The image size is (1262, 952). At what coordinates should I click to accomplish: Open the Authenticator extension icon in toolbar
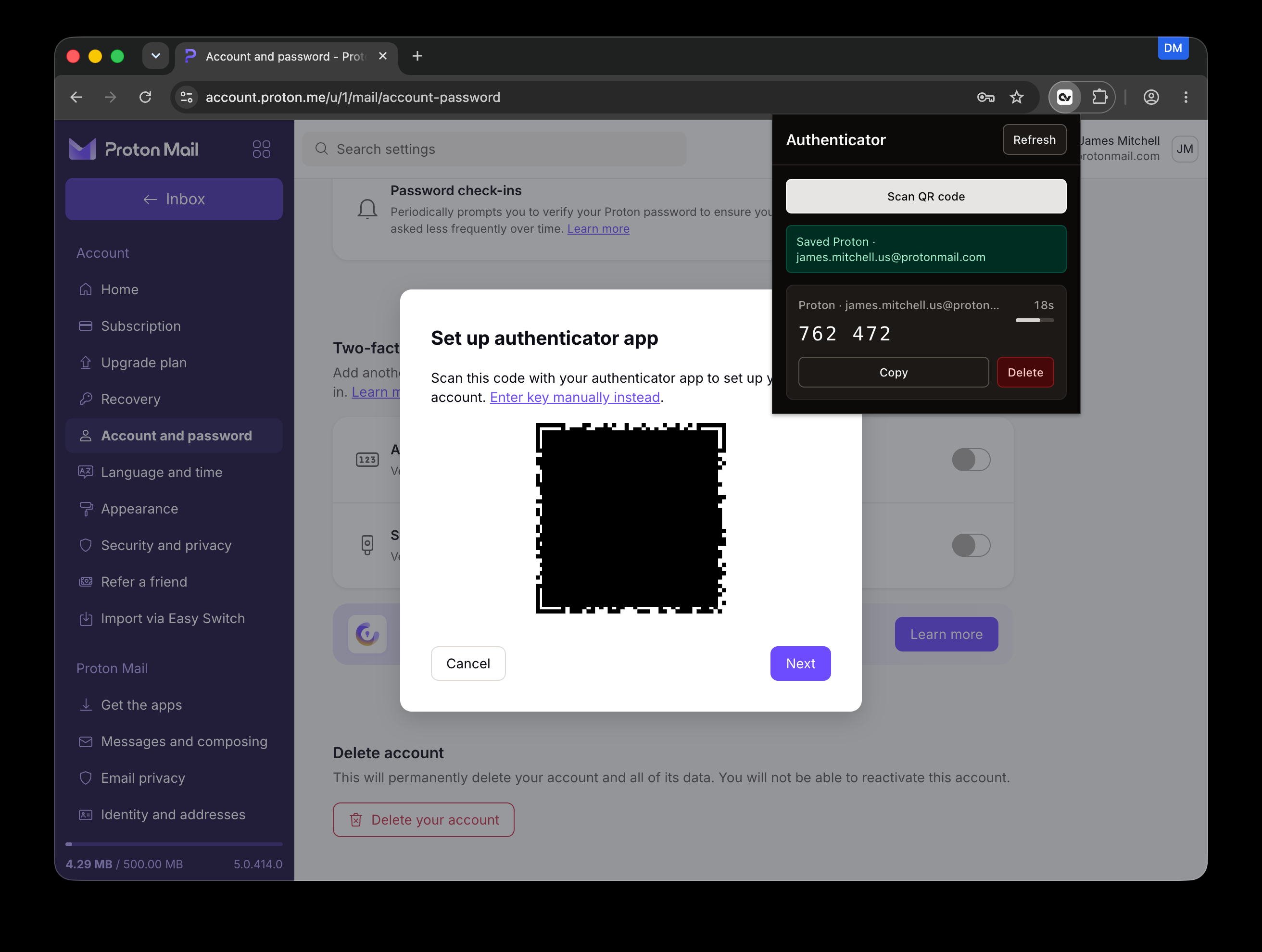click(1064, 97)
